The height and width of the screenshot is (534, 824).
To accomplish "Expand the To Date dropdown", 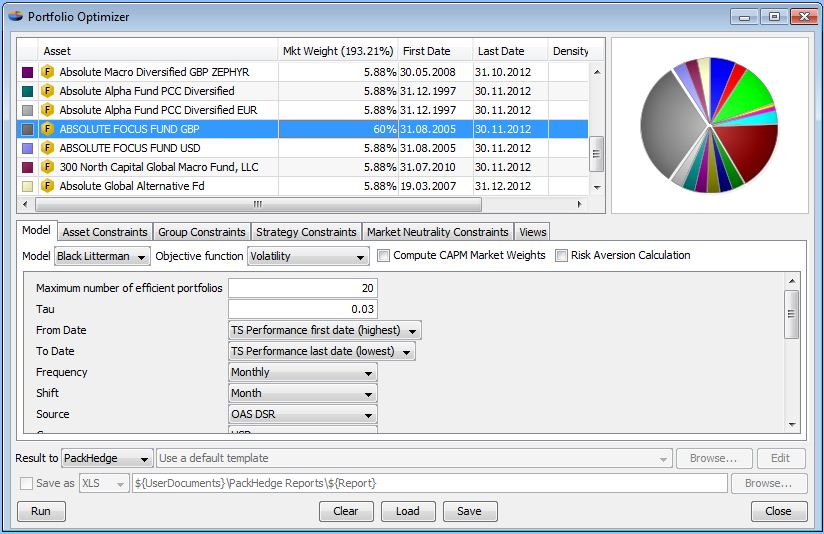I will click(321, 351).
